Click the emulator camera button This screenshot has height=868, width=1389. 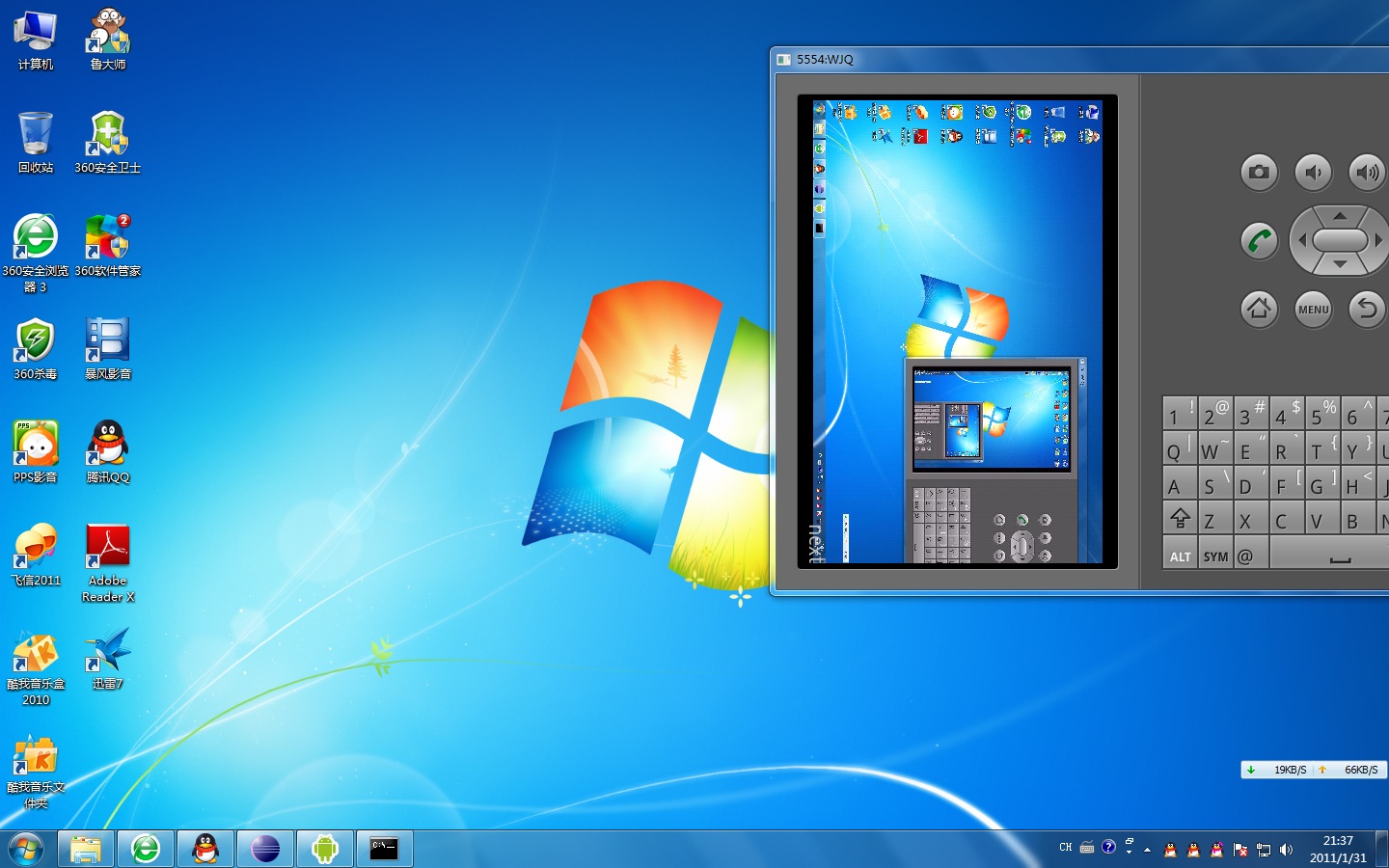(1259, 173)
